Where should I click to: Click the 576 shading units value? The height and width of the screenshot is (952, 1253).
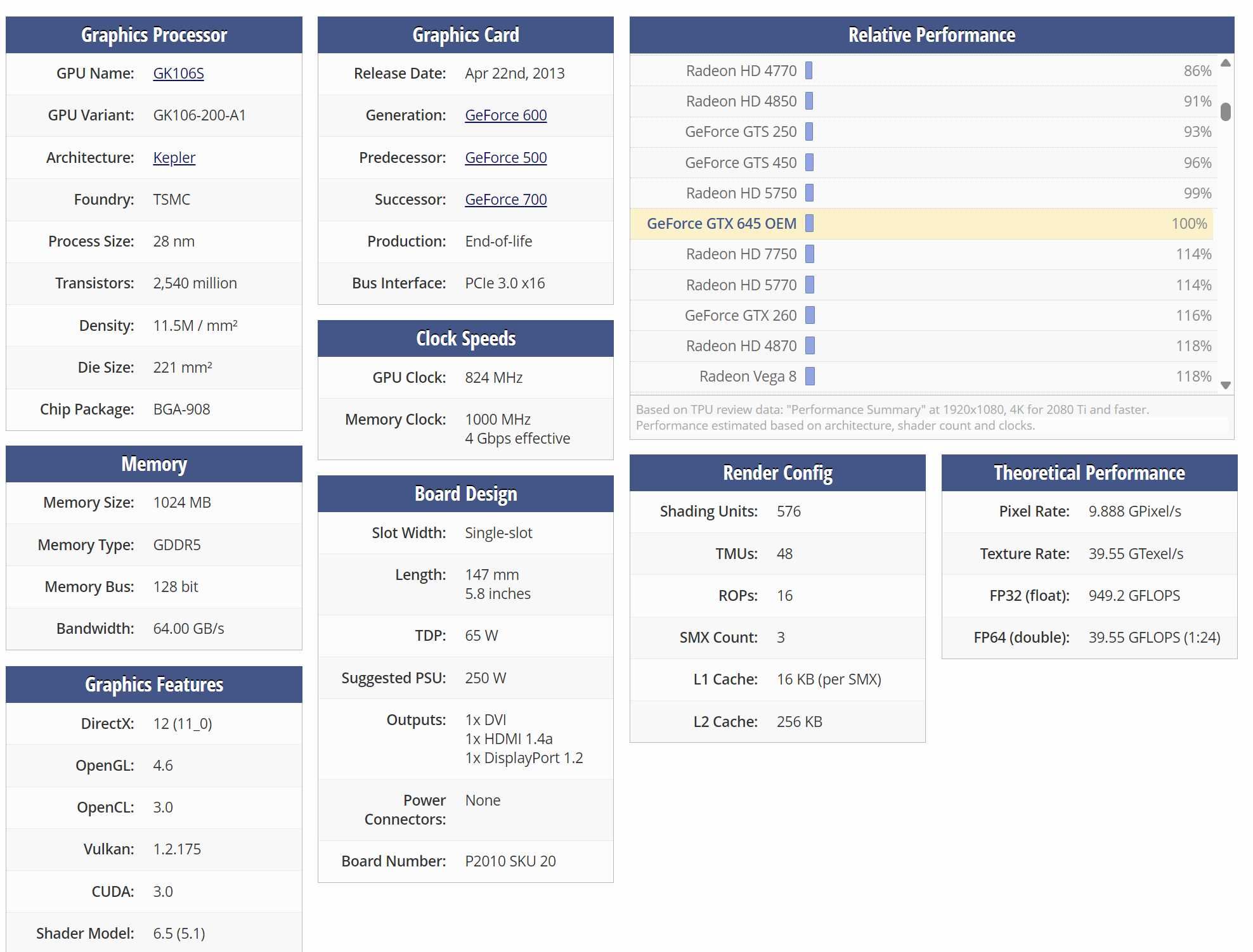788,511
